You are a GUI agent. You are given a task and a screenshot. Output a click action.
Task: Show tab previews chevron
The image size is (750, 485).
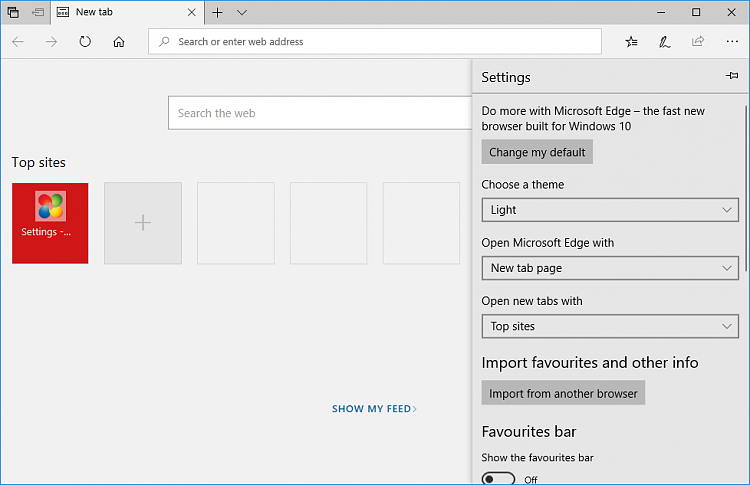click(242, 12)
